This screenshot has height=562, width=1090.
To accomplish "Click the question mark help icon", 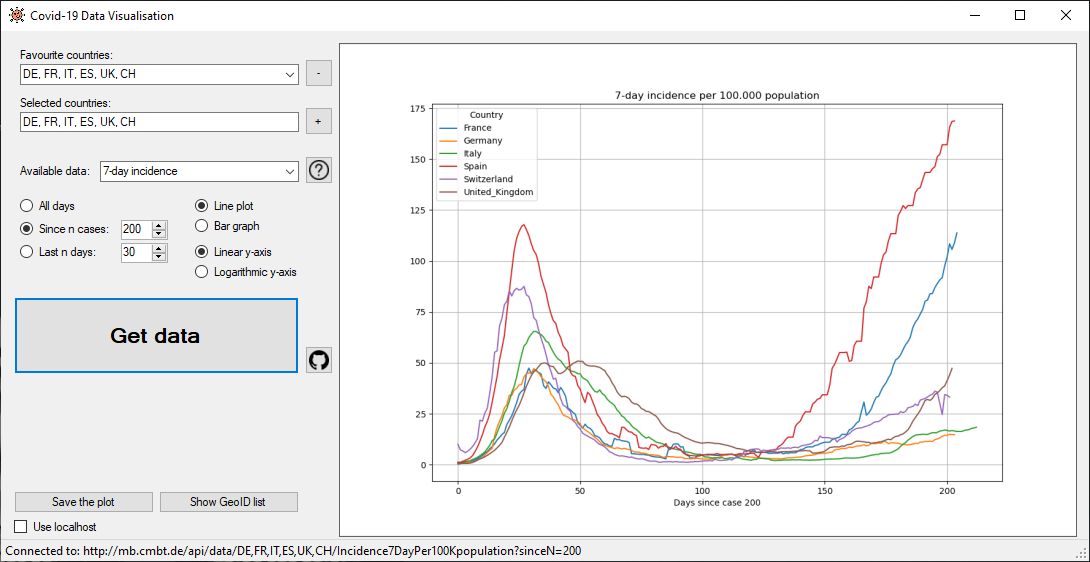I will pos(319,170).
